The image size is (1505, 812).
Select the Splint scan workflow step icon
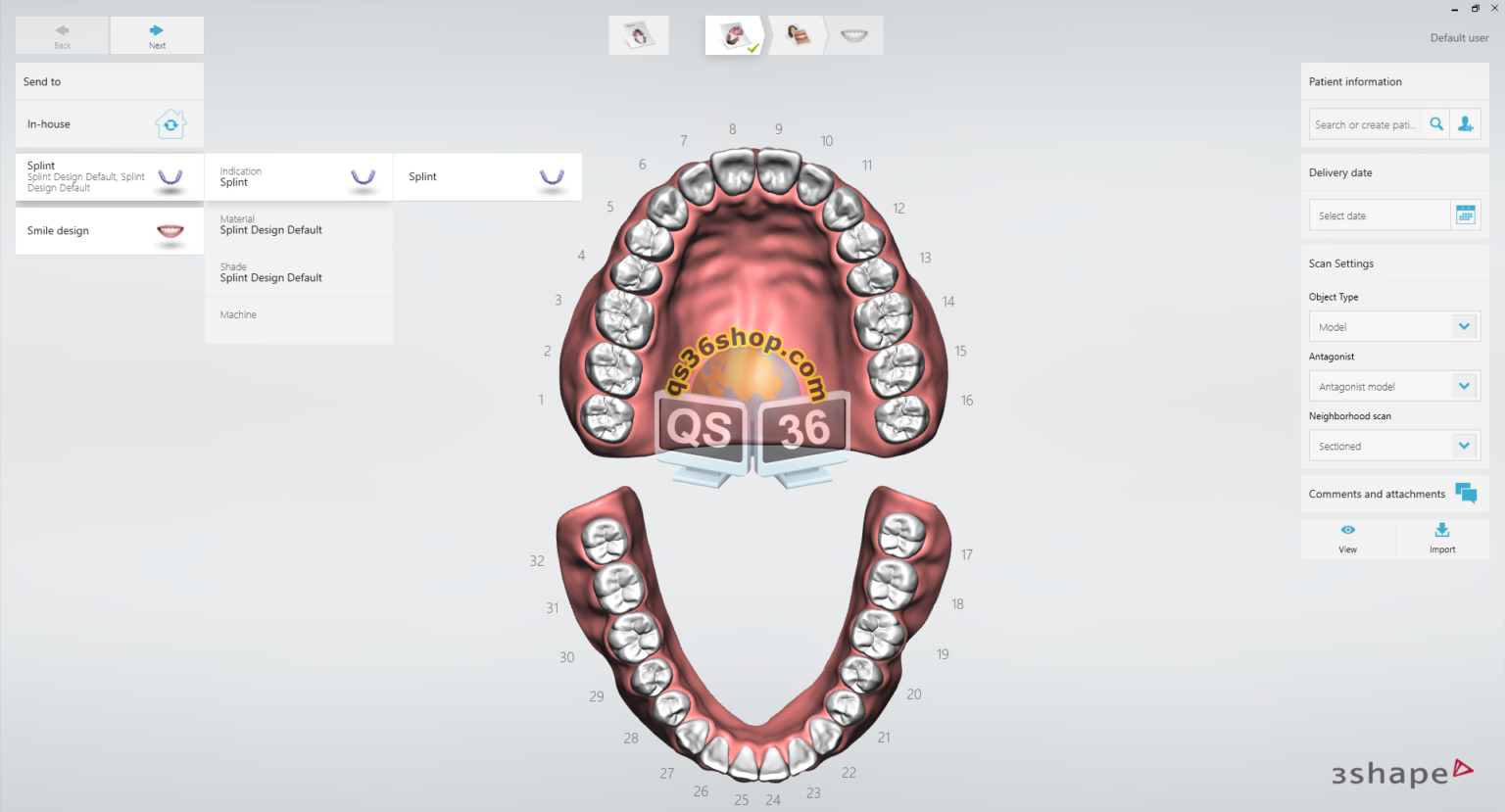(734, 34)
